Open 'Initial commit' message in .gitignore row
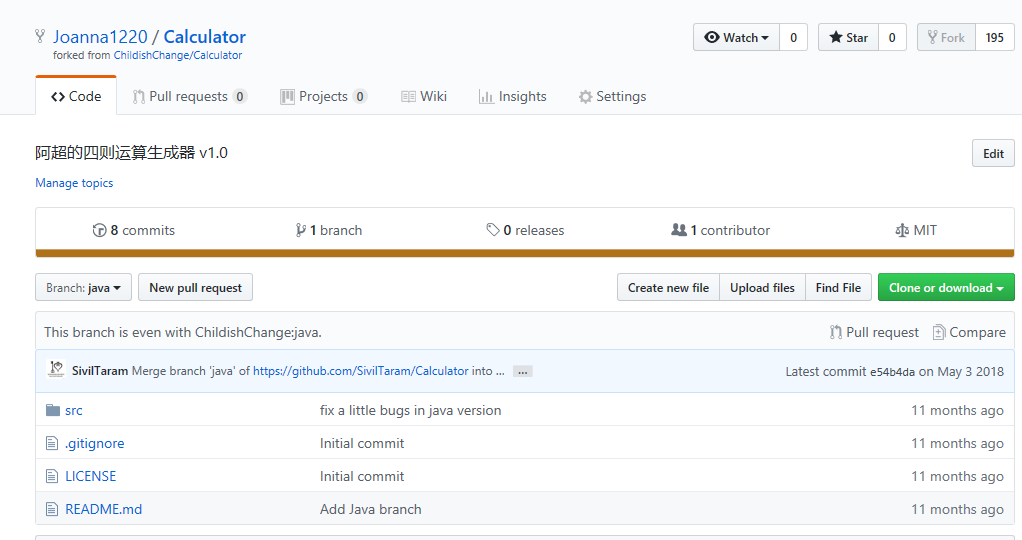1022x540 pixels. tap(362, 443)
